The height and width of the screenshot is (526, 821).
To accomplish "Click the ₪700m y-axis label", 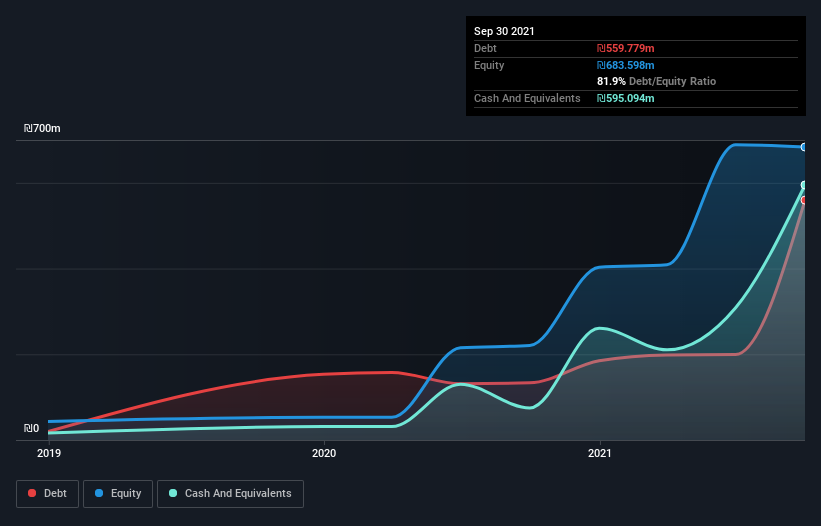I will tap(42, 128).
